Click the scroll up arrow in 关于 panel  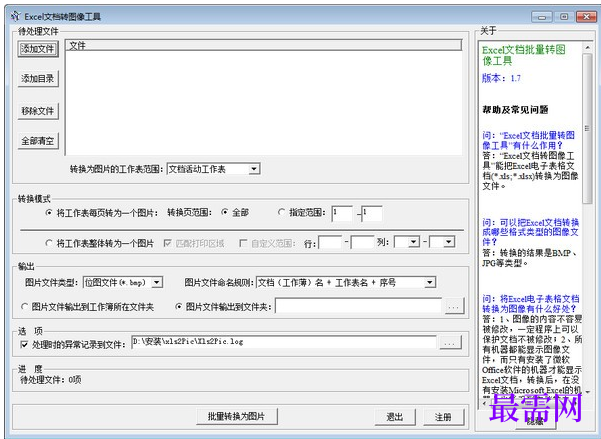pos(587,48)
